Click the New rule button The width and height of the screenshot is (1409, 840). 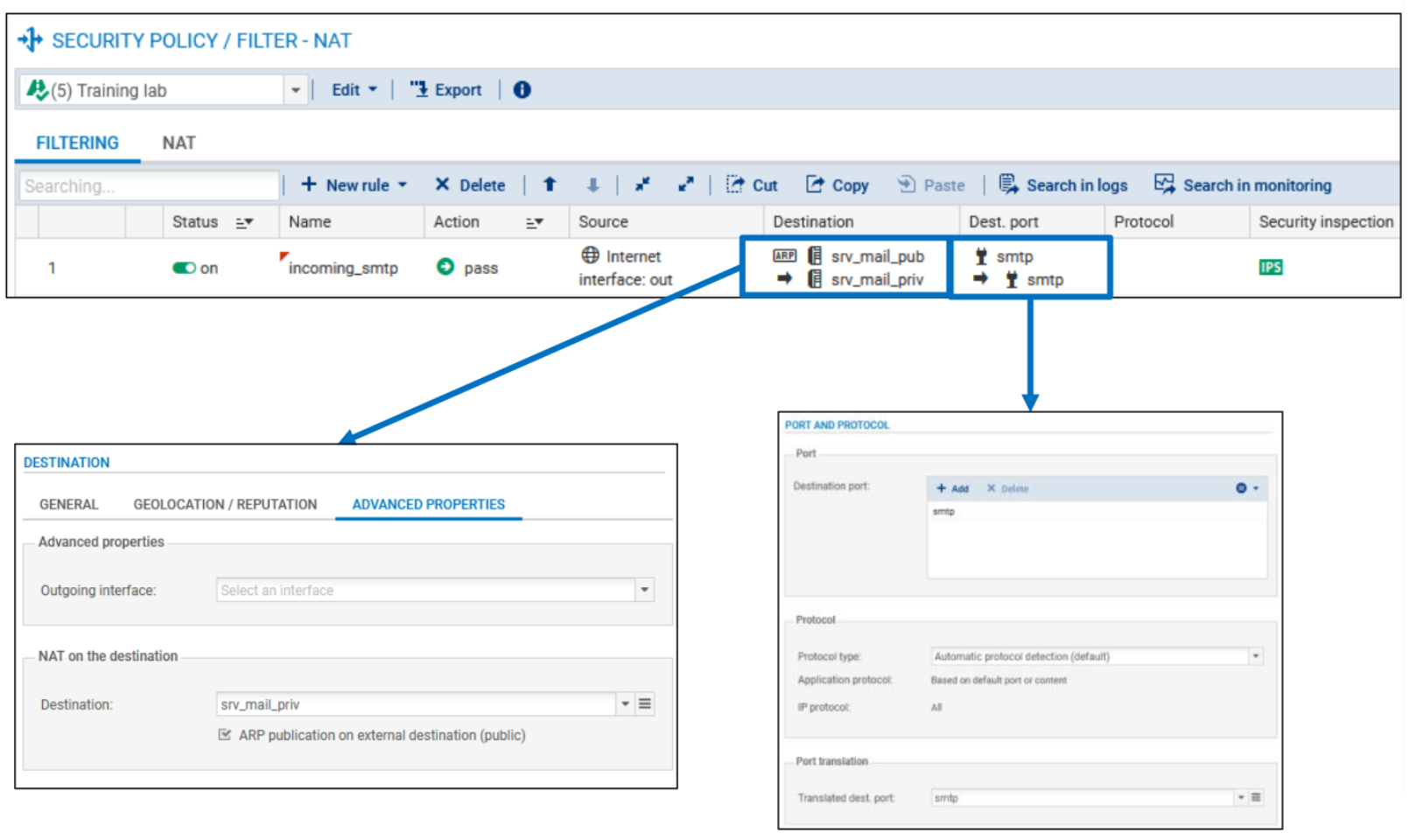click(x=354, y=185)
